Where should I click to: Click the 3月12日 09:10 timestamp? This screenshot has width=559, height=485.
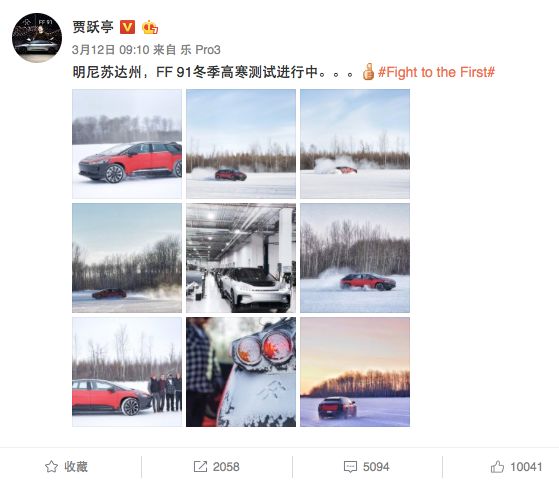[111, 50]
